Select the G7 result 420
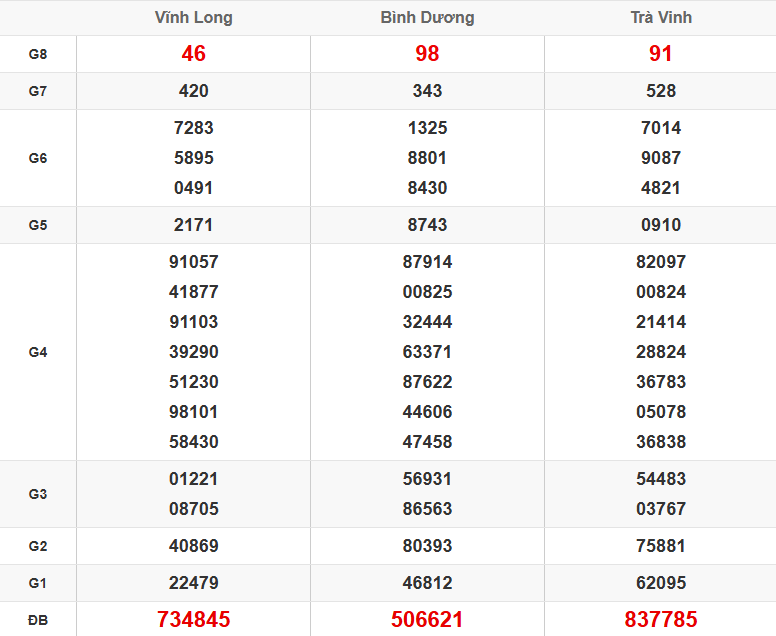 (193, 91)
